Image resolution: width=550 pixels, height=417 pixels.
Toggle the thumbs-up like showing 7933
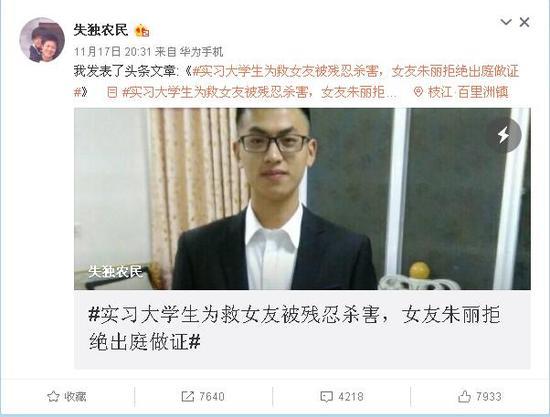point(464,396)
